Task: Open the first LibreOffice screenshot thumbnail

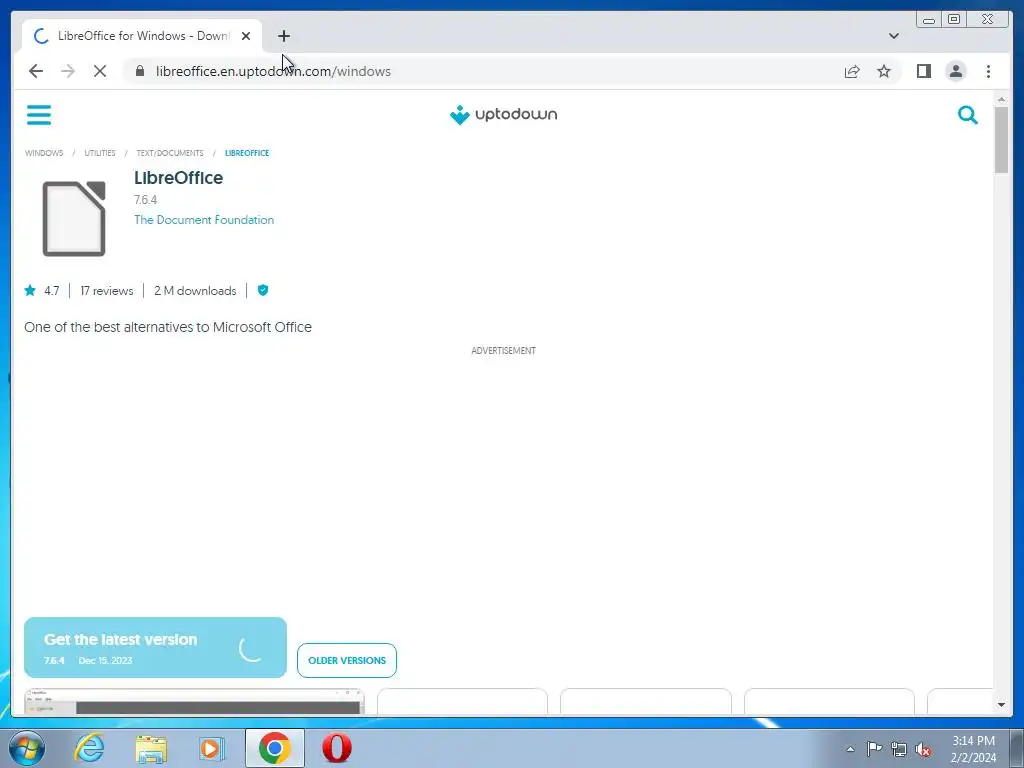Action: coord(194,702)
